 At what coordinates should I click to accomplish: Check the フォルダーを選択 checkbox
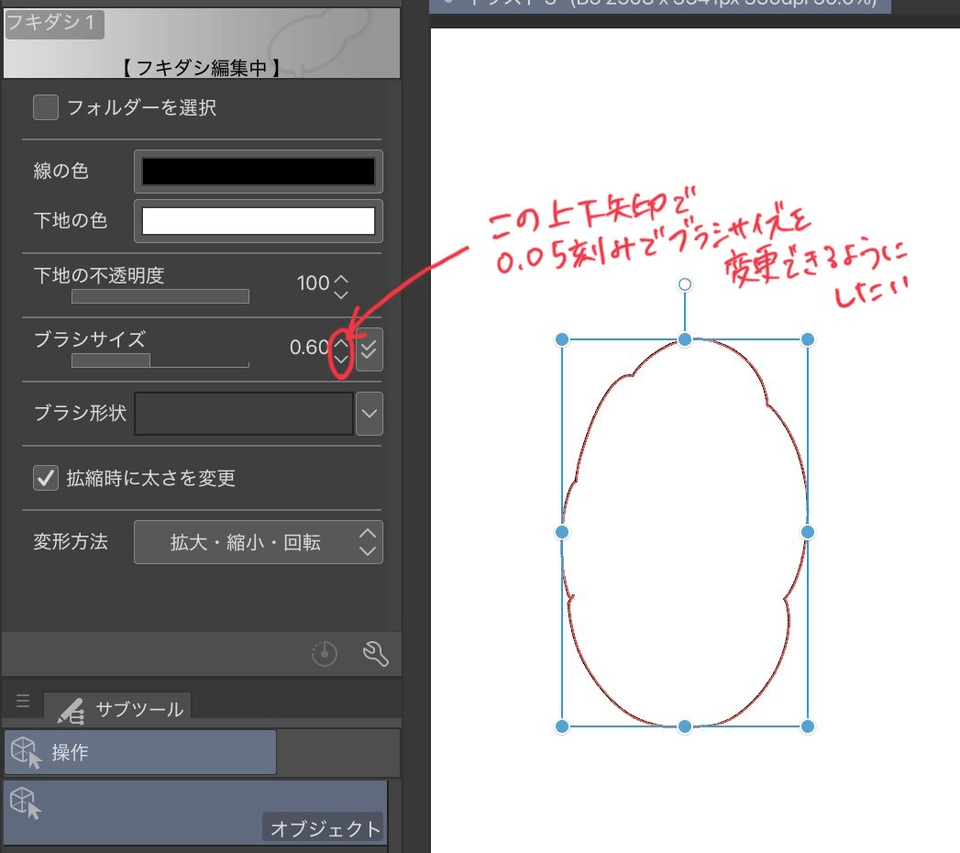46,107
